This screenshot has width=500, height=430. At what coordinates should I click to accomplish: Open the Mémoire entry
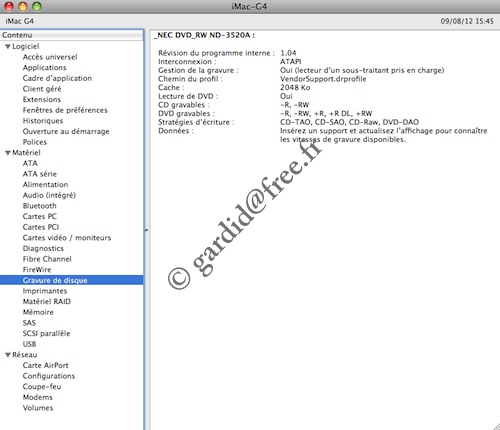click(x=38, y=312)
